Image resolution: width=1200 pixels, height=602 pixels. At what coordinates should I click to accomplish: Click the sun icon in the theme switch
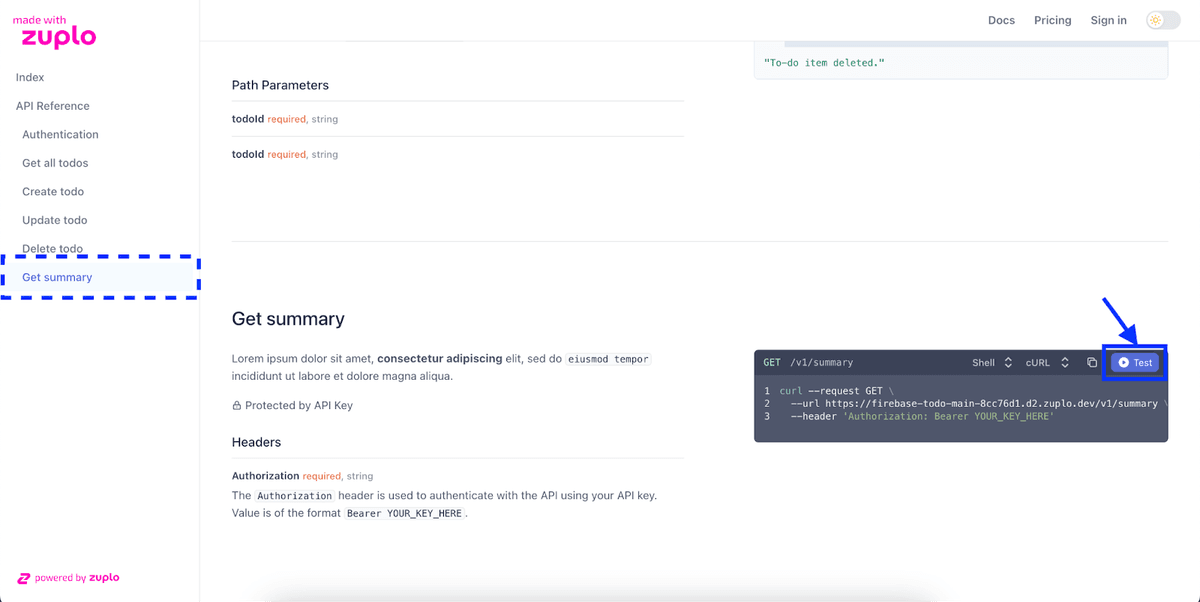coord(1156,20)
